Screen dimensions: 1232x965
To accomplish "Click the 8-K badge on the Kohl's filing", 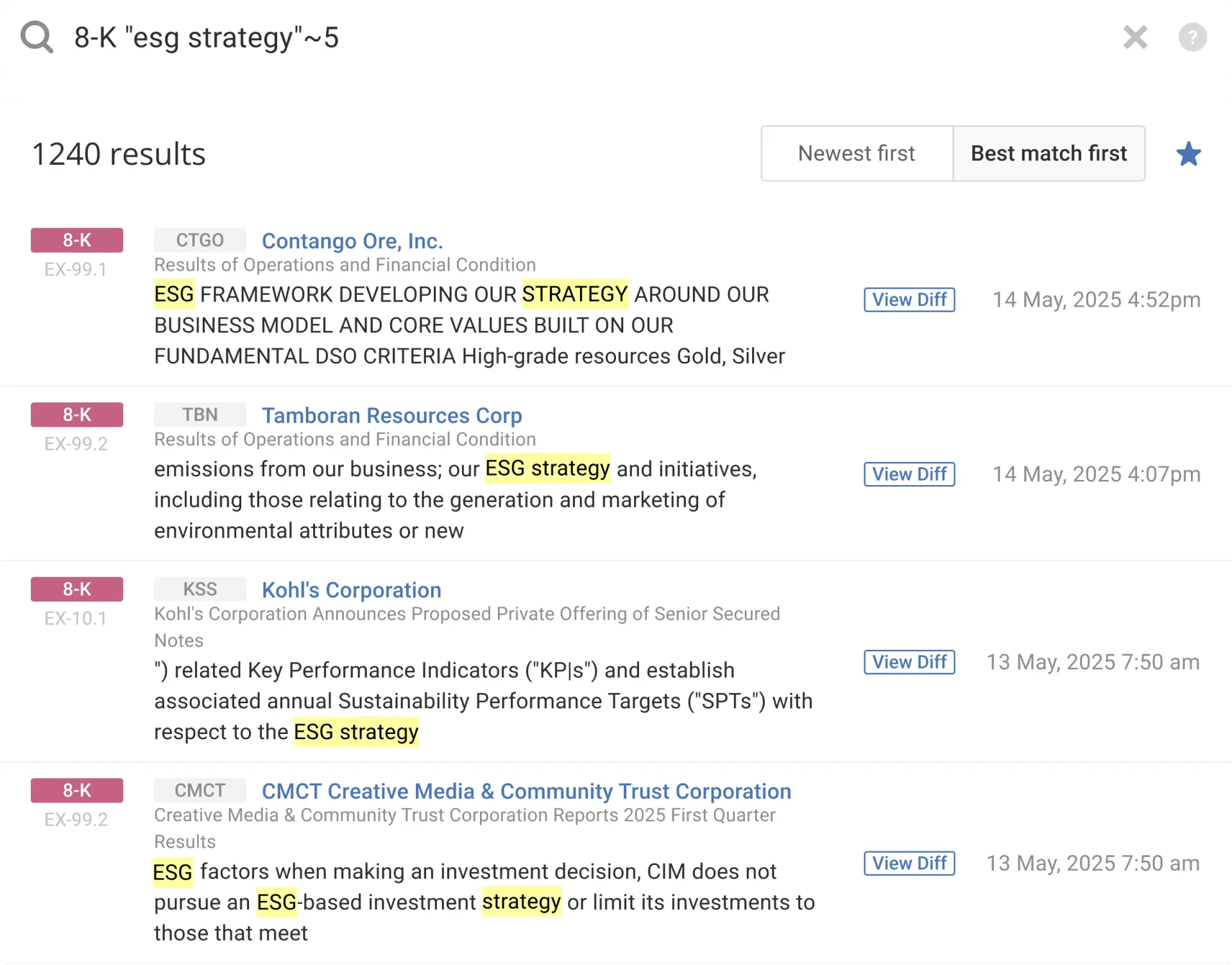I will click(76, 589).
